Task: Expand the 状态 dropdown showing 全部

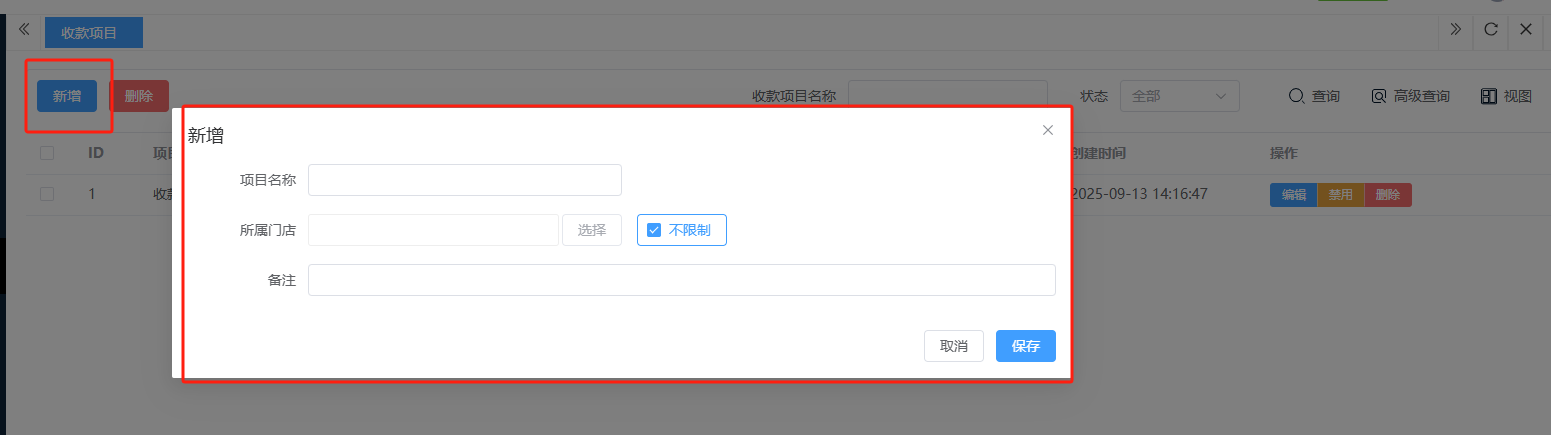Action: click(1179, 96)
